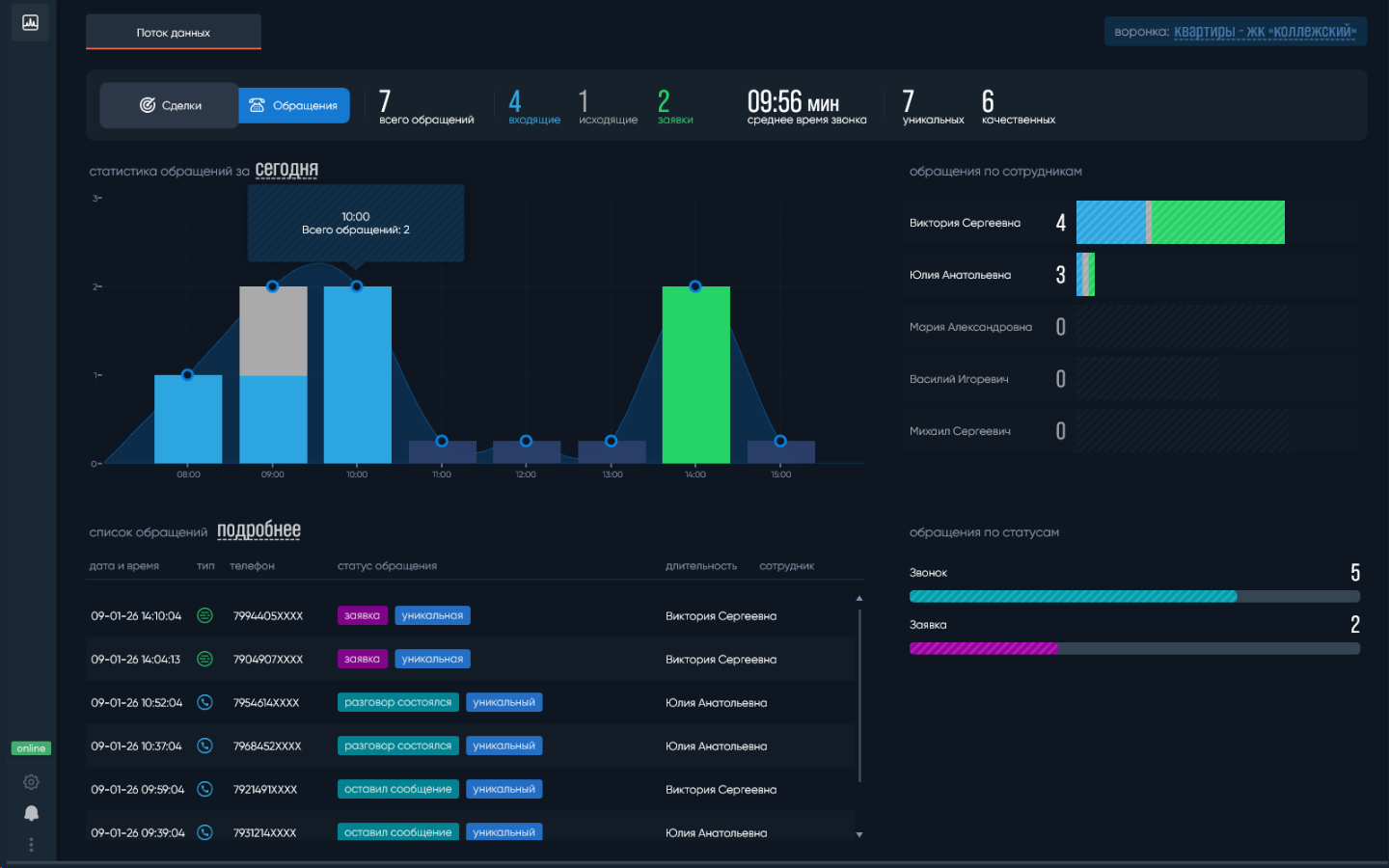Click the заявка tag in first row
This screenshot has height=868, width=1389.
(362, 615)
